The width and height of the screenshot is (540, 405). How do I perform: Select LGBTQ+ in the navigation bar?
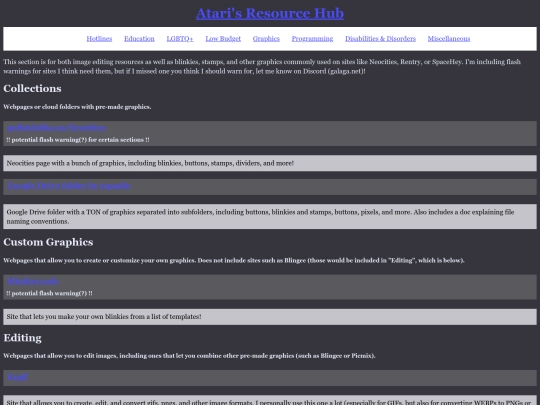pos(180,39)
